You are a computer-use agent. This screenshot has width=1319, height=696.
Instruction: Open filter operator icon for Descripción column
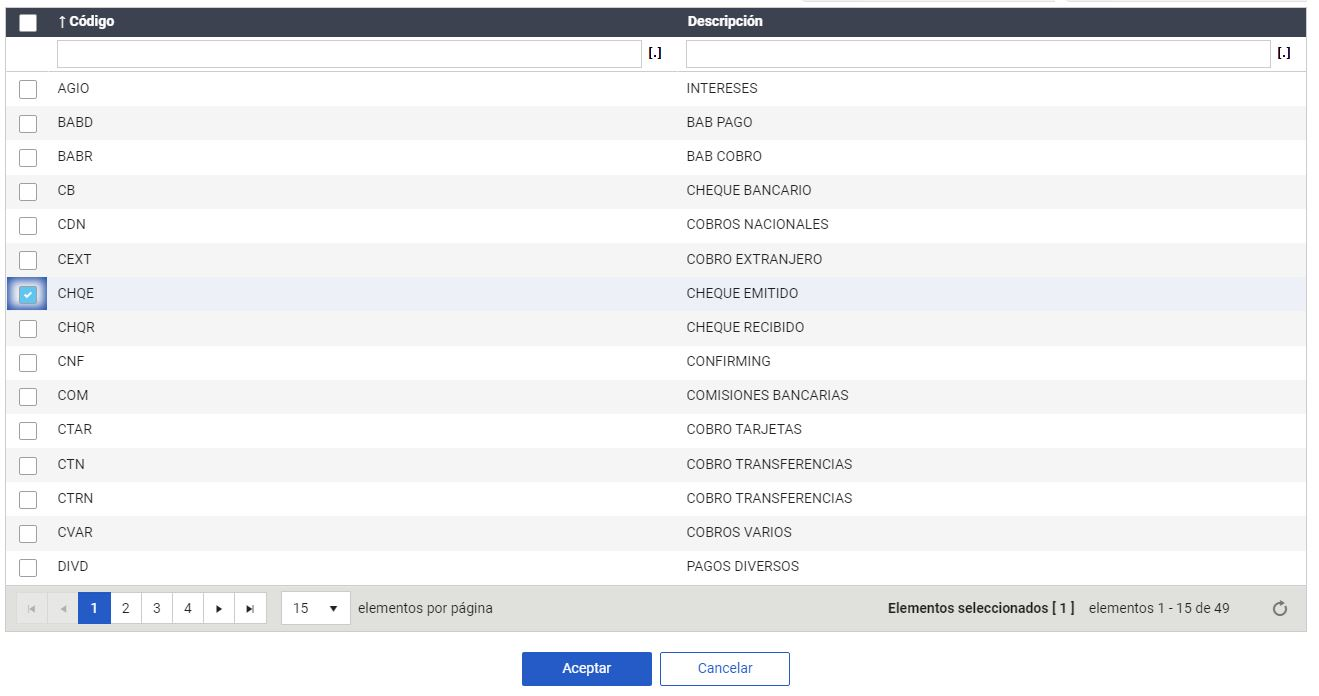tap(1284, 54)
